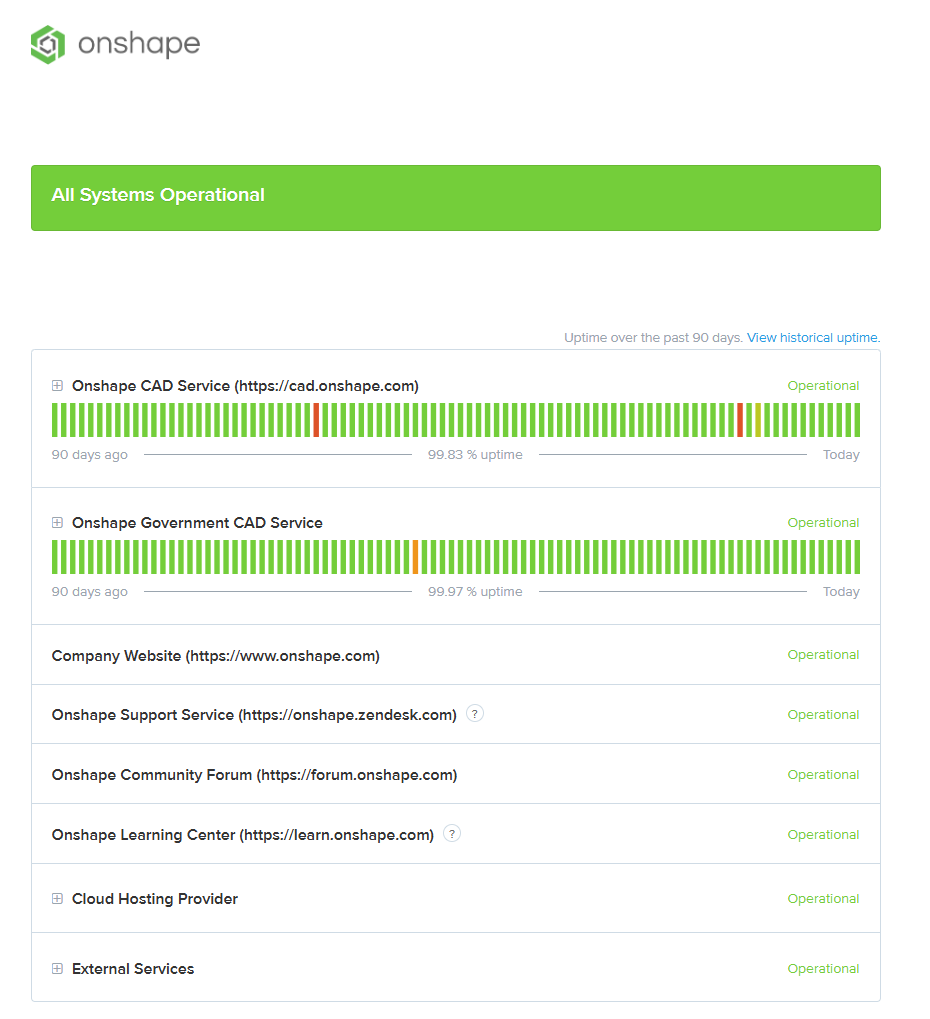This screenshot has height=1019, width=930.
Task: Click Operational status for External Services
Action: pyautogui.click(x=823, y=968)
